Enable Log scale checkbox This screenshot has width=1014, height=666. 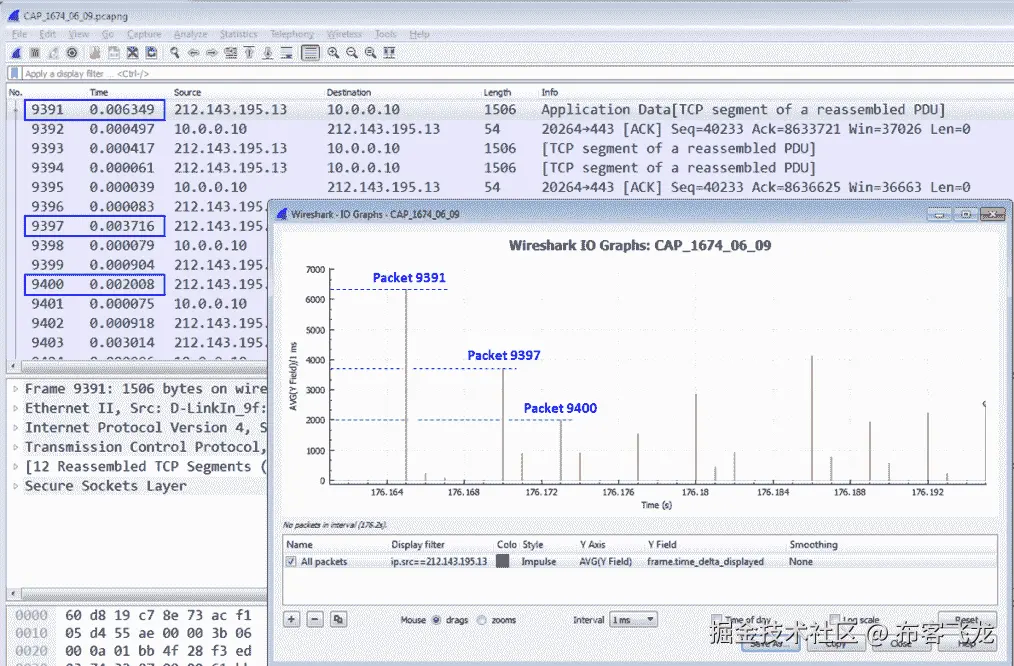835,619
